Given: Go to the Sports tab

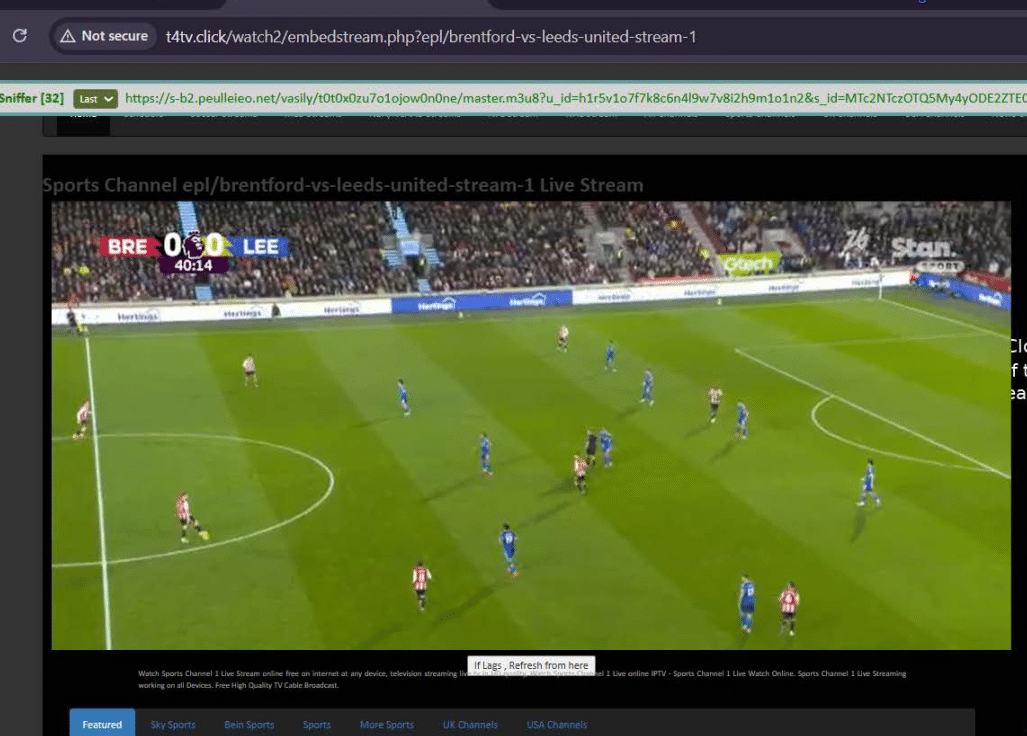Looking at the screenshot, I should (x=317, y=724).
